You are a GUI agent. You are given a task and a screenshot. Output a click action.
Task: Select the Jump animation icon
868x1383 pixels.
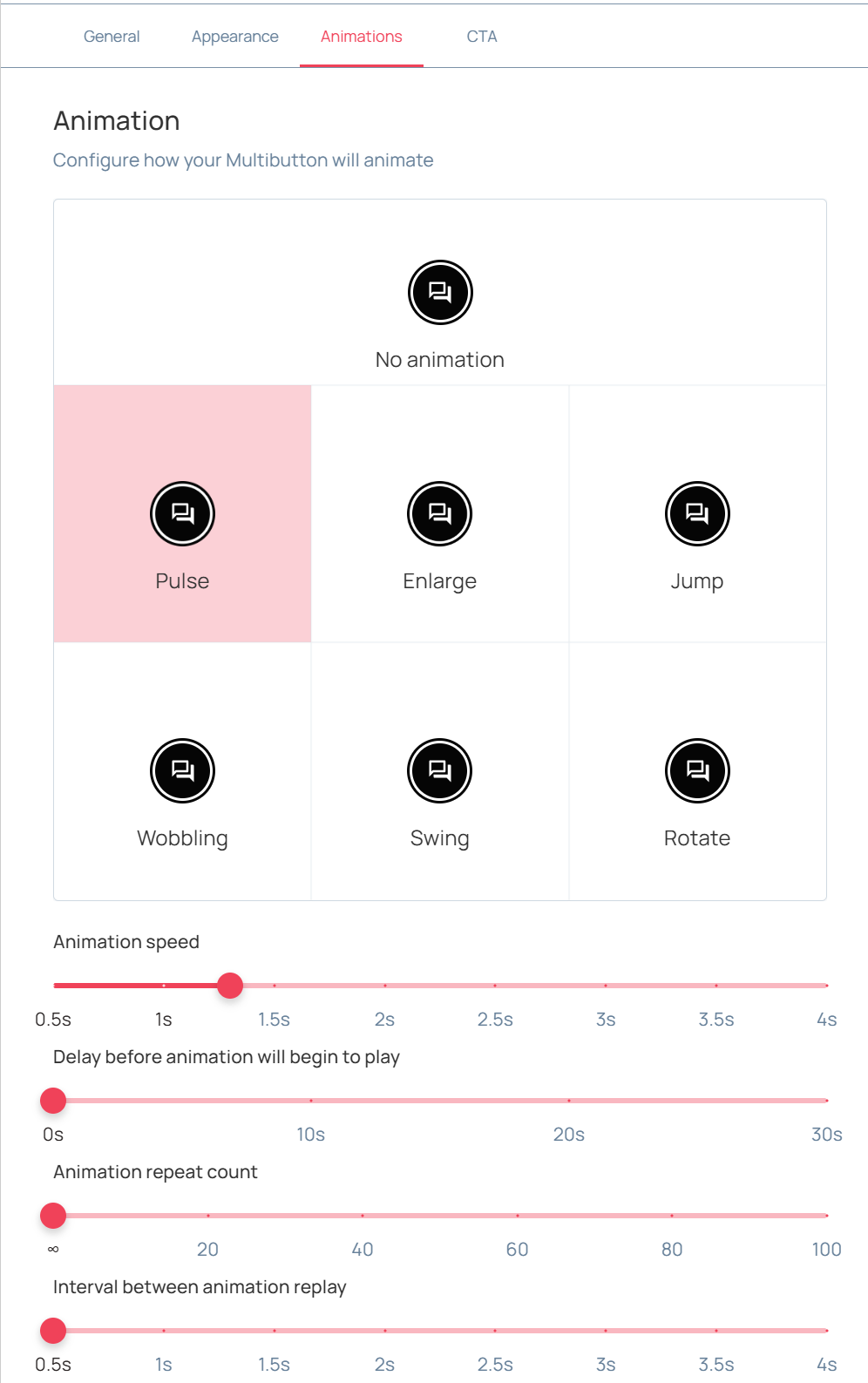pyautogui.click(x=697, y=514)
